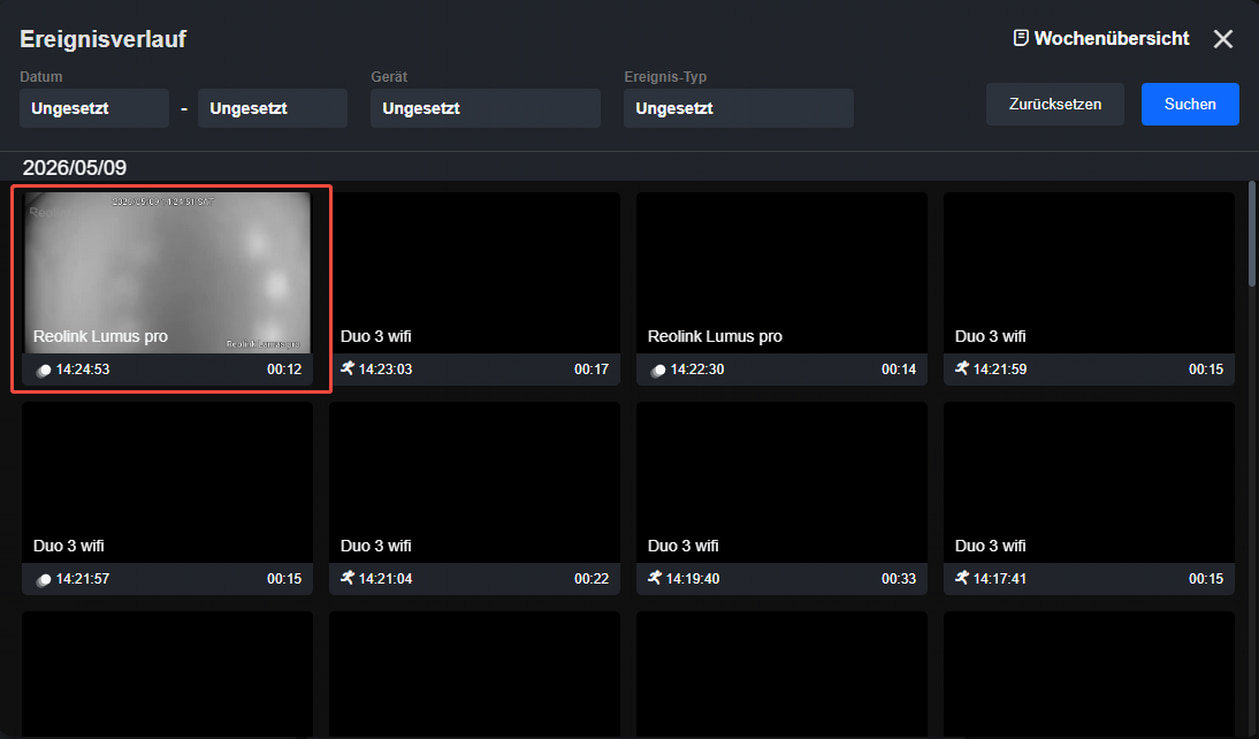Click the motion icon beside 14:23:03
1259x739 pixels.
point(347,369)
